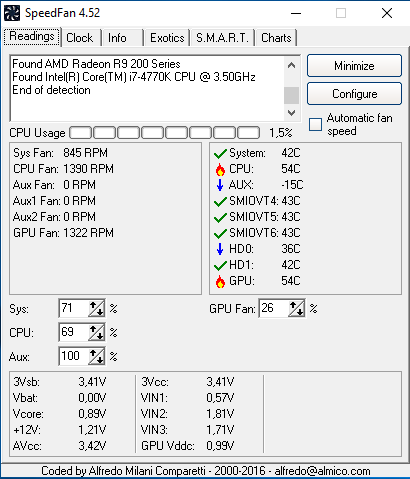Click the flame icon beside GPU temperature
The image size is (410, 479).
tap(220, 281)
